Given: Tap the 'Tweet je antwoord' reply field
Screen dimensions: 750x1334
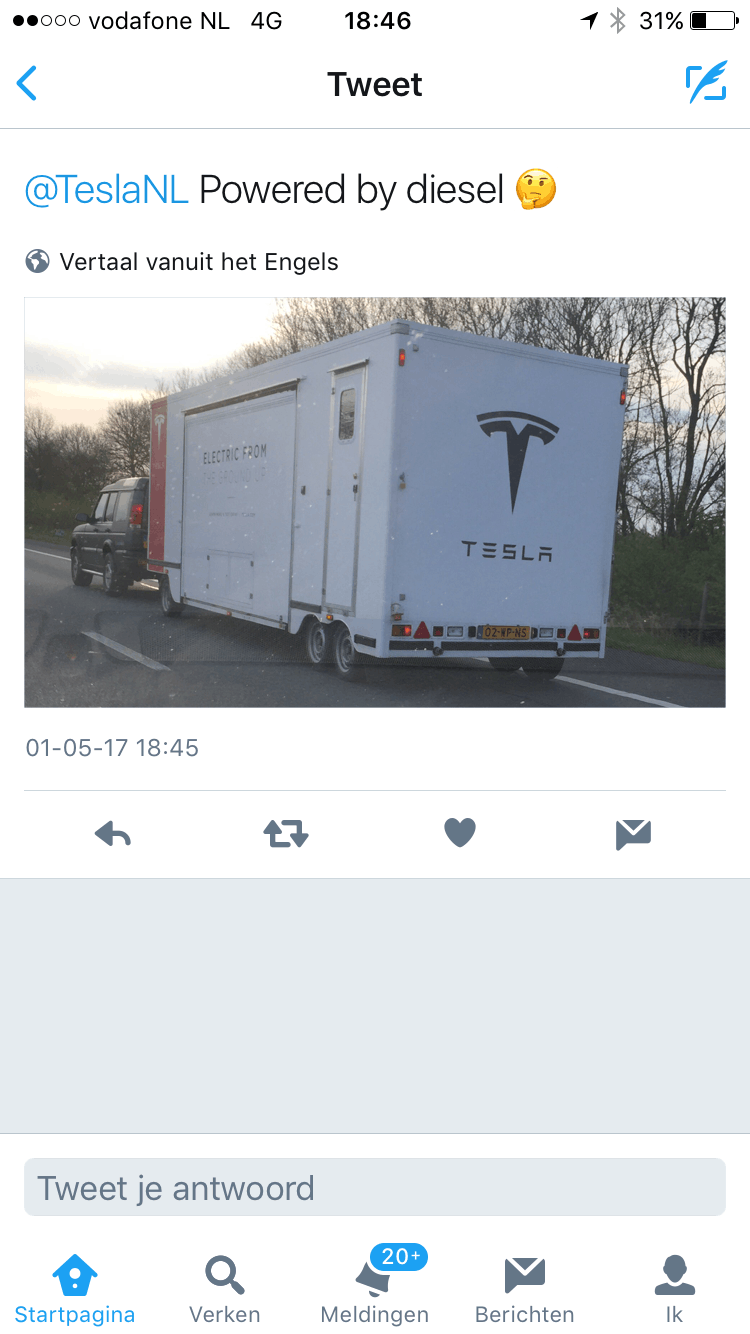Looking at the screenshot, I should 375,1187.
